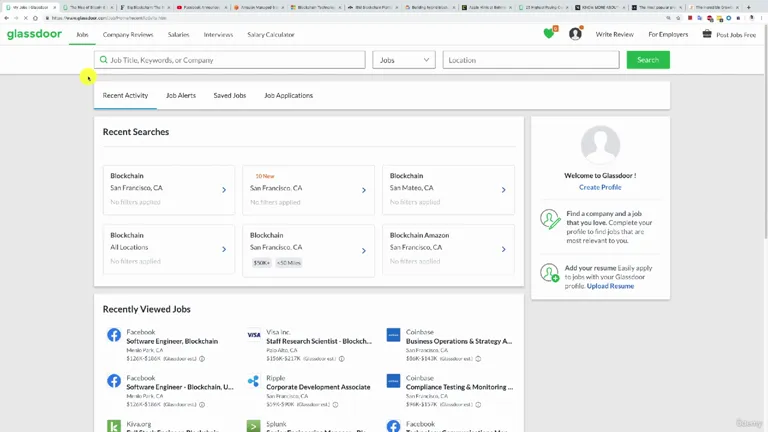Screen dimensions: 768x432
Task: Focus the Job Title, Keywords, or Company field
Action: (x=230, y=60)
